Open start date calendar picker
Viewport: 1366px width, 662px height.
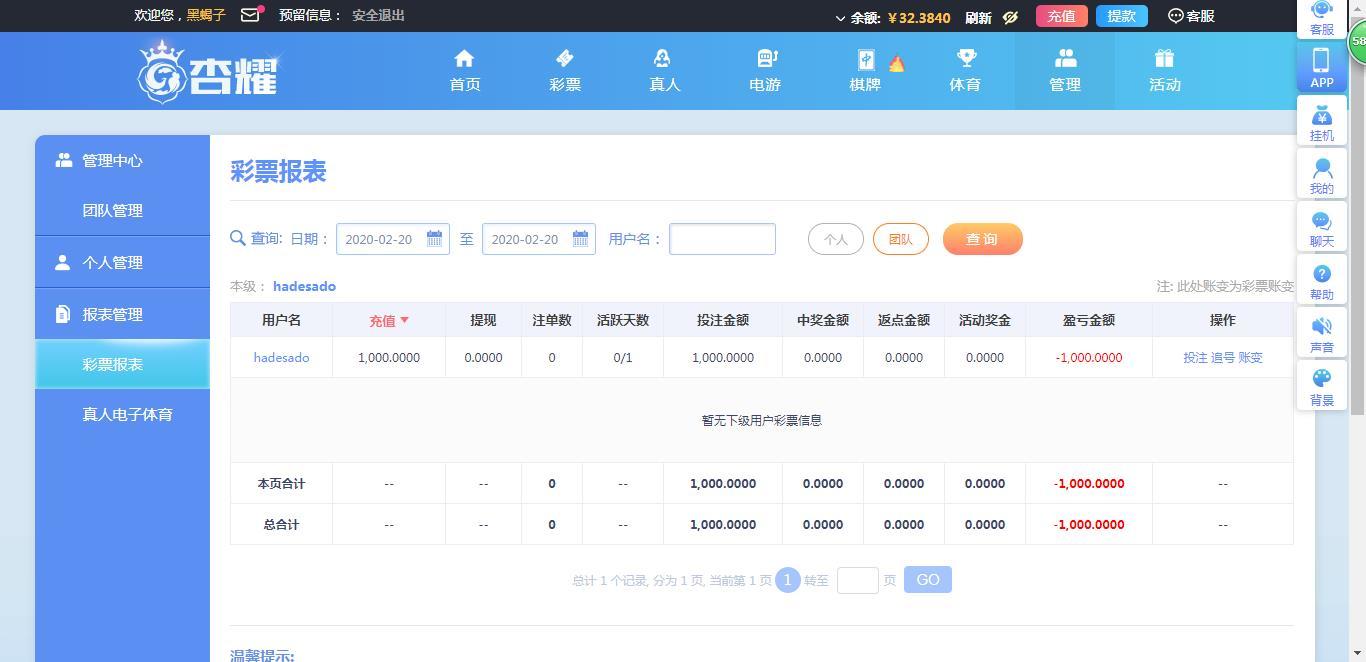(x=434, y=239)
